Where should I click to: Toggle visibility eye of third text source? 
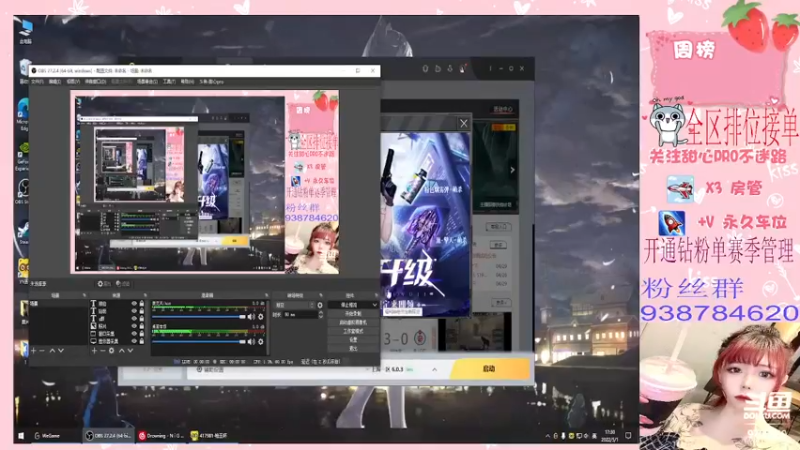[x=134, y=318]
